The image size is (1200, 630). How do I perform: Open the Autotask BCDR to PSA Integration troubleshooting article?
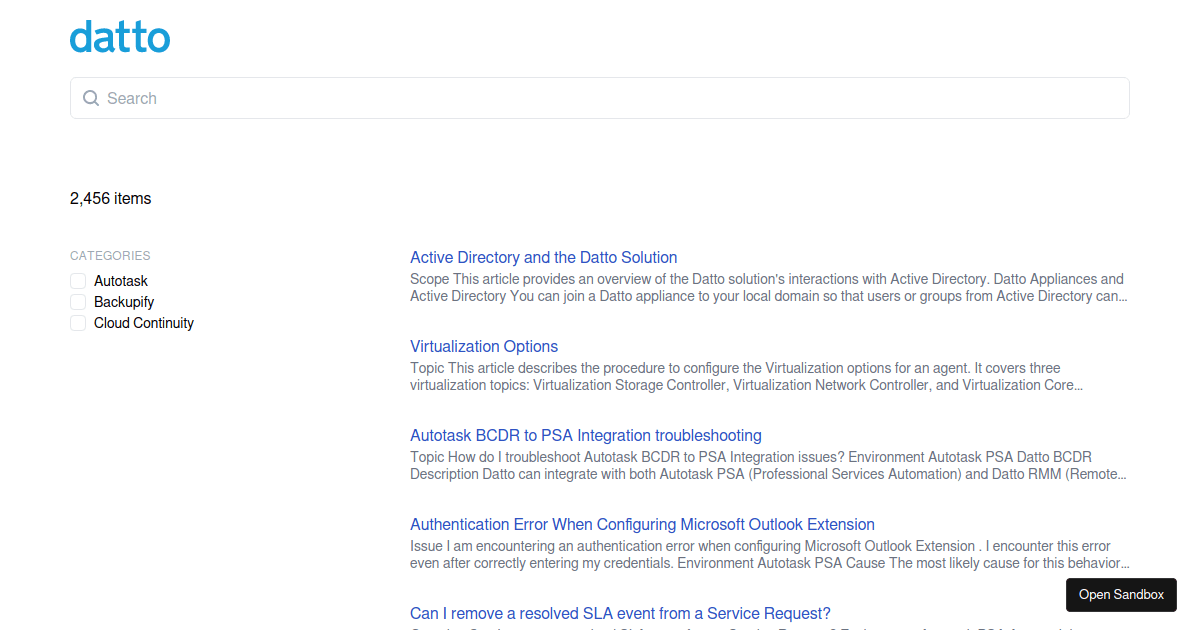click(x=585, y=435)
